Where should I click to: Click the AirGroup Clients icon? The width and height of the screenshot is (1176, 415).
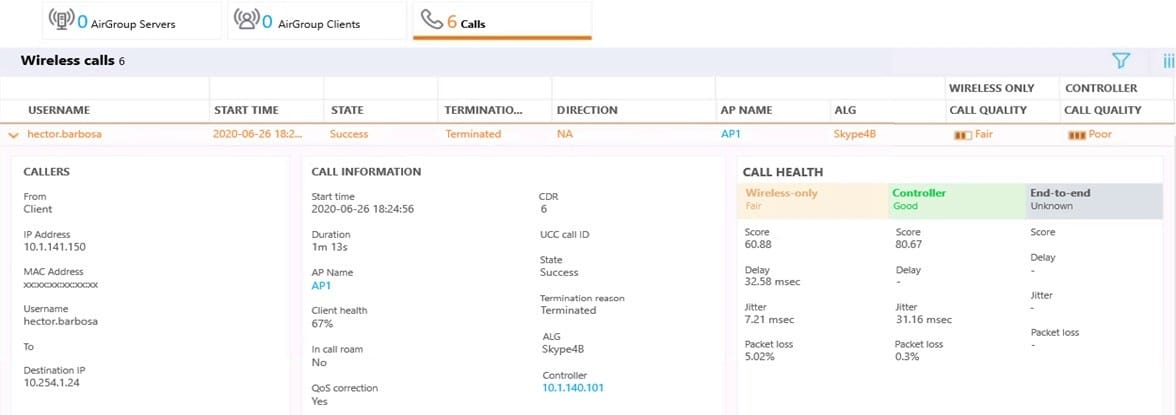coord(246,20)
